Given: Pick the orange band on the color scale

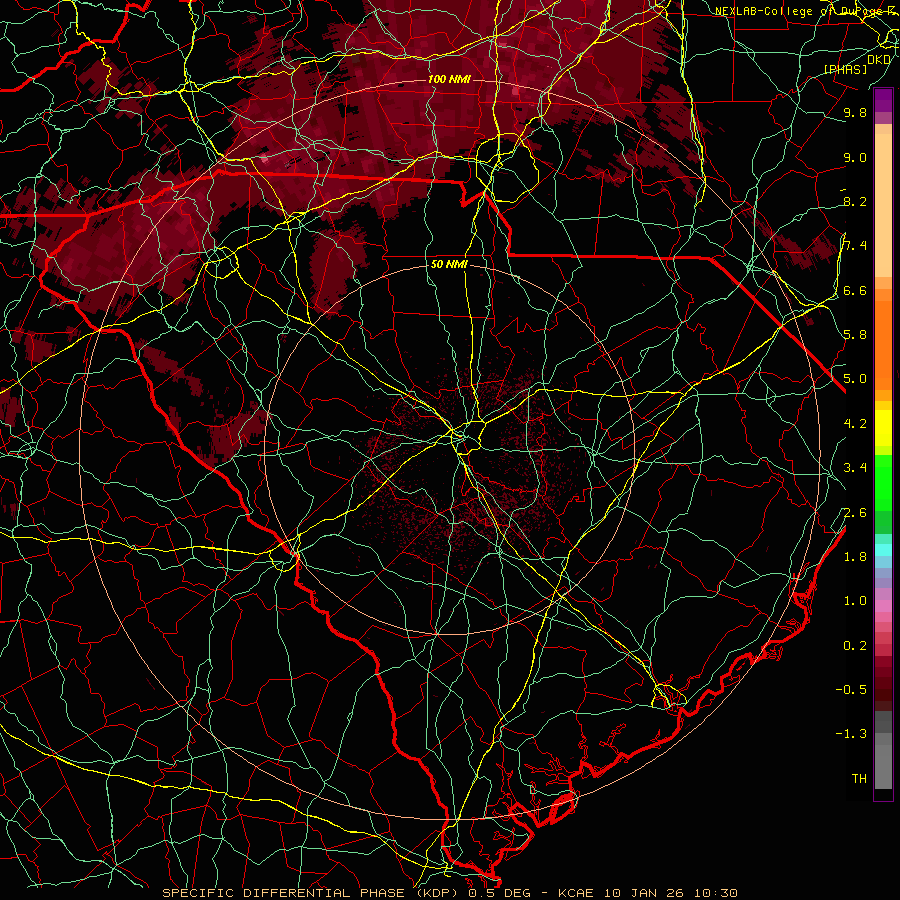Looking at the screenshot, I should point(883,344).
